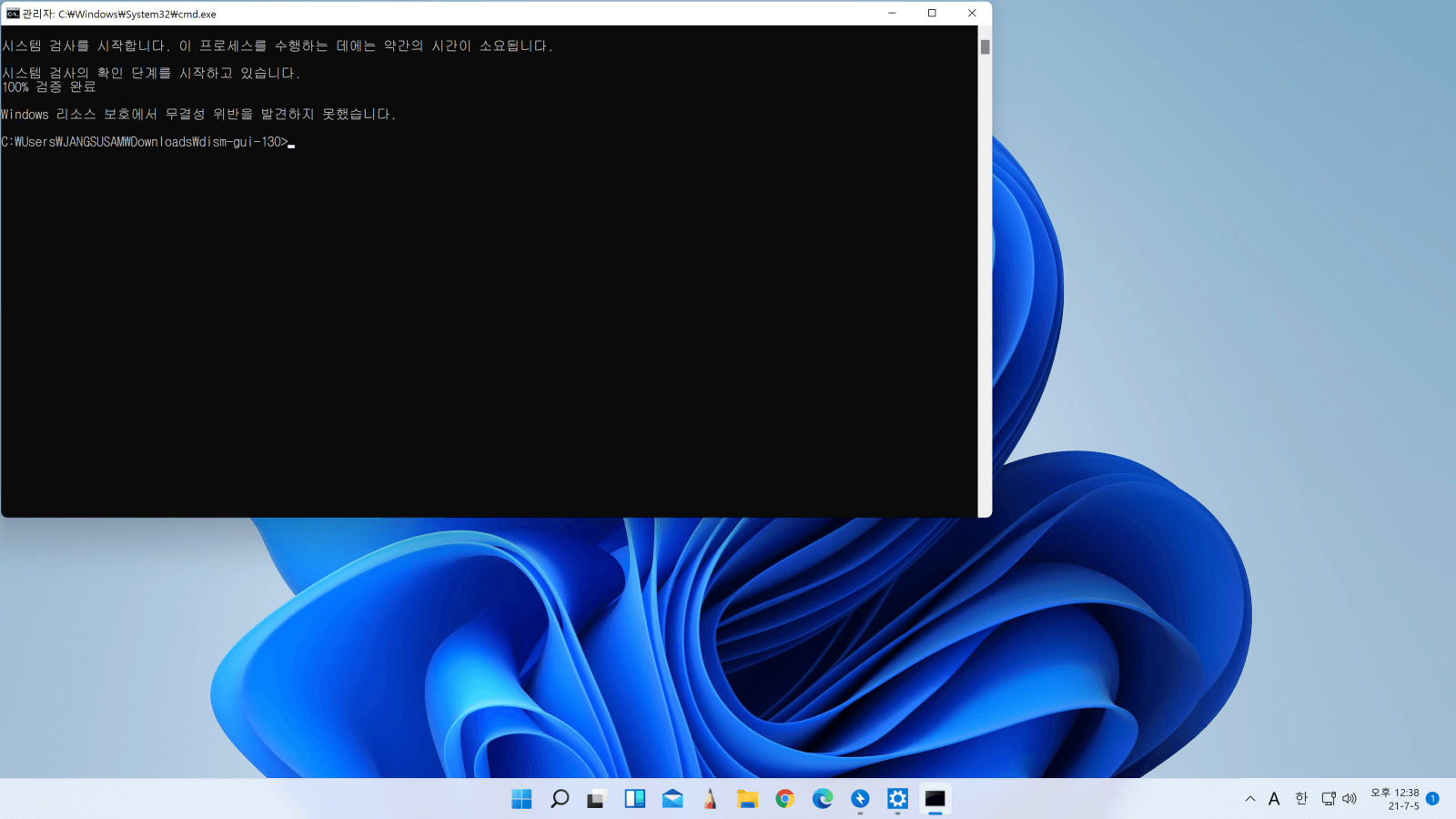Click the prompt ending 'dism-gui-130>'
Viewport: 1456px width, 819px height.
click(145, 142)
